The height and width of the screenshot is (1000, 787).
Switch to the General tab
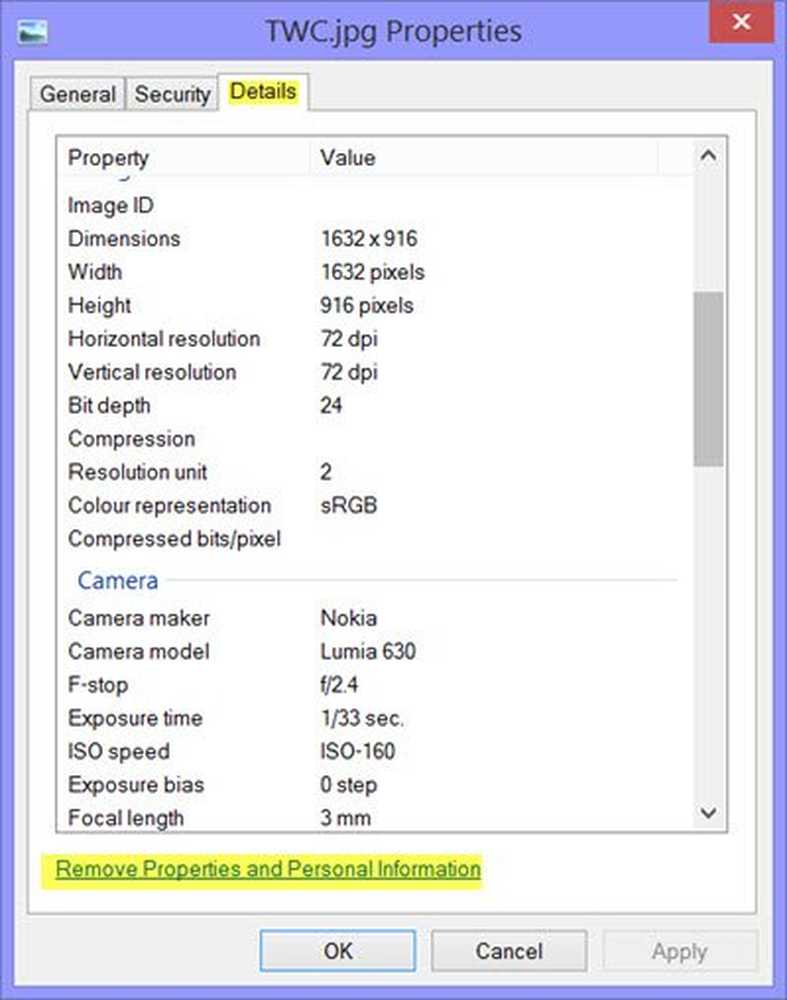tap(78, 94)
